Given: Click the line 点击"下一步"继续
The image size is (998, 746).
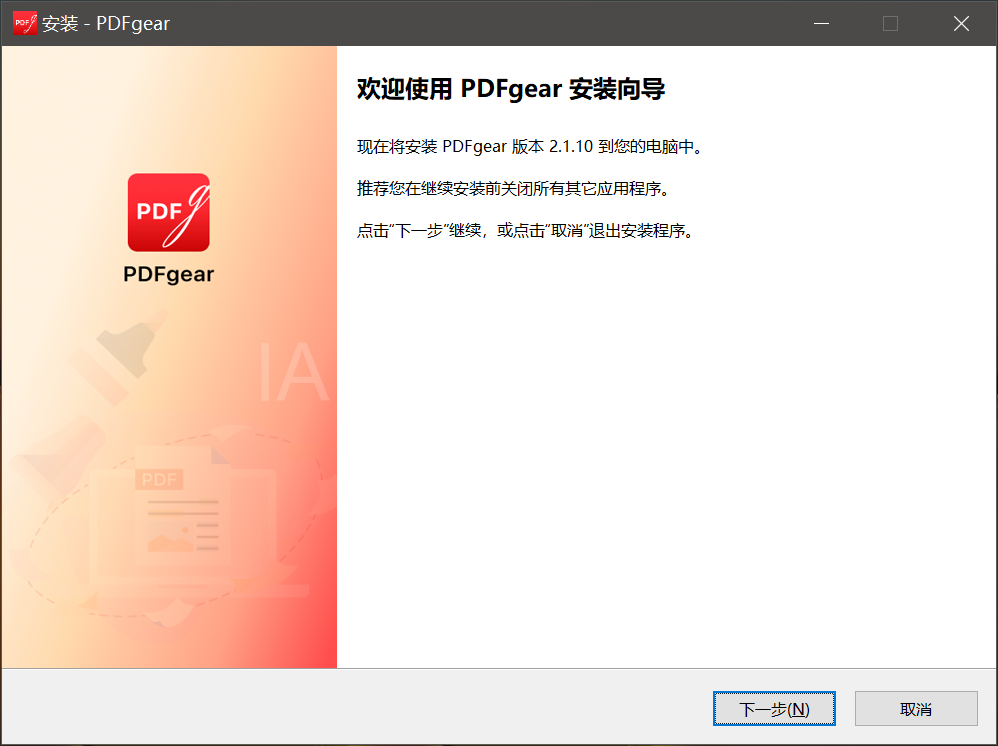Looking at the screenshot, I should pos(419,230).
